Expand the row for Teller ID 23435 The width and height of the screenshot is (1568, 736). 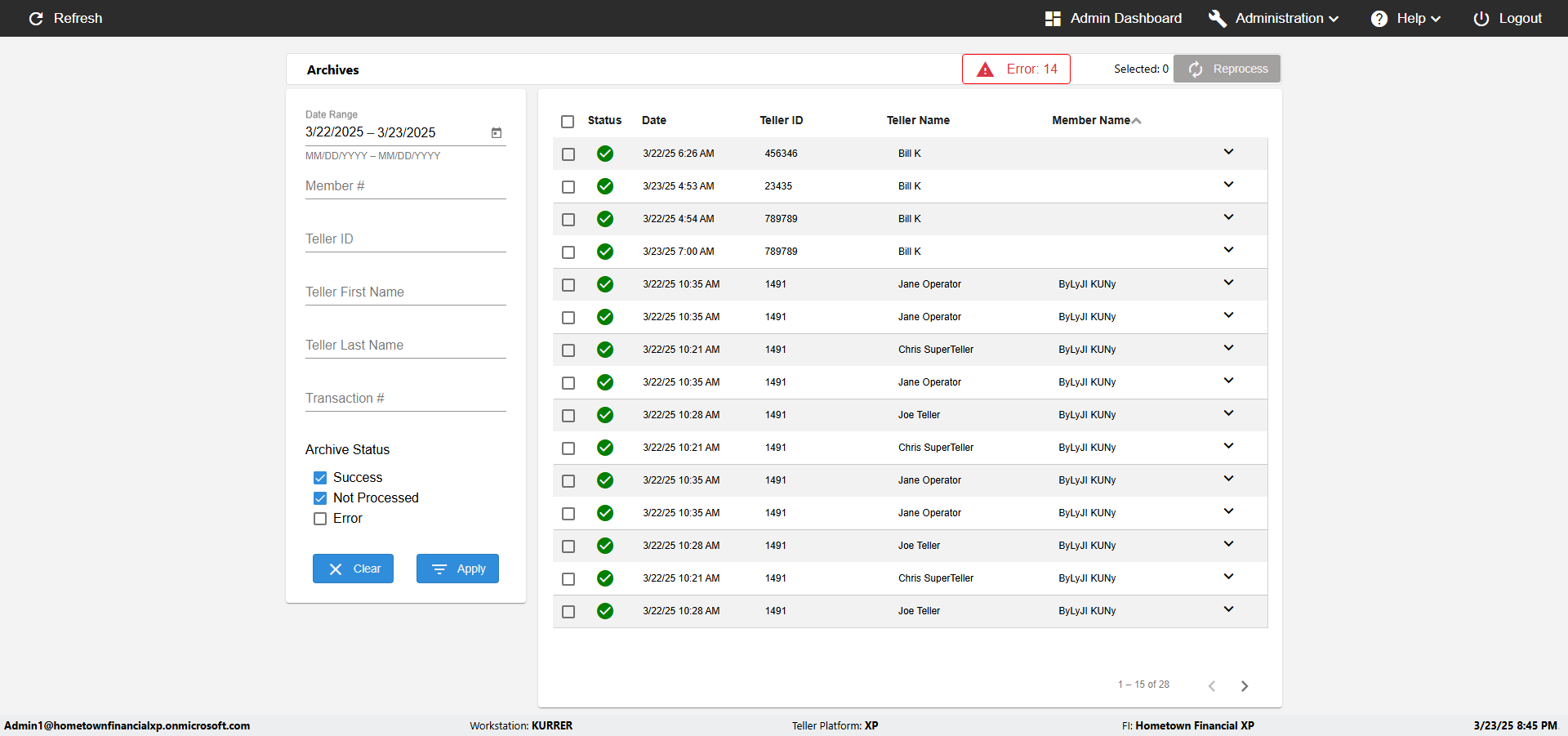point(1228,185)
